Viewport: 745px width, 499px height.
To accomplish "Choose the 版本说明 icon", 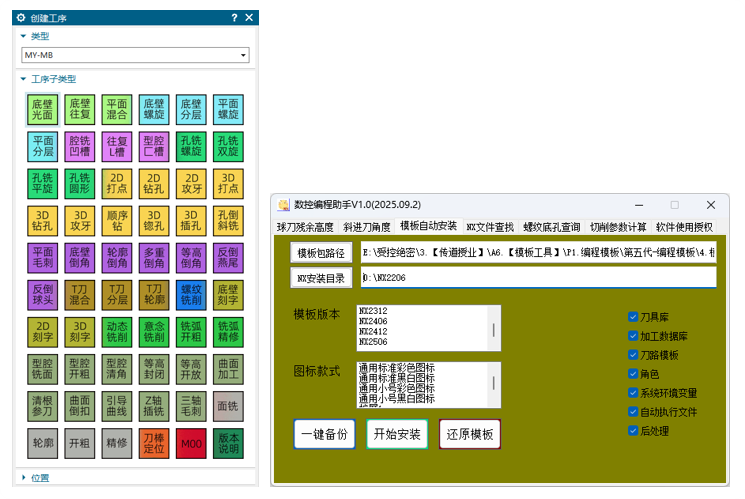I will coord(227,443).
